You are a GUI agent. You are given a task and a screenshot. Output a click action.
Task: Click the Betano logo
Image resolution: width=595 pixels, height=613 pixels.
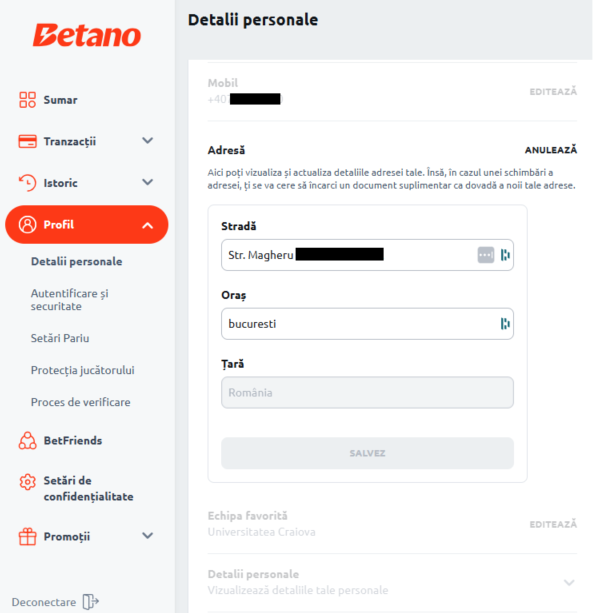tap(86, 35)
